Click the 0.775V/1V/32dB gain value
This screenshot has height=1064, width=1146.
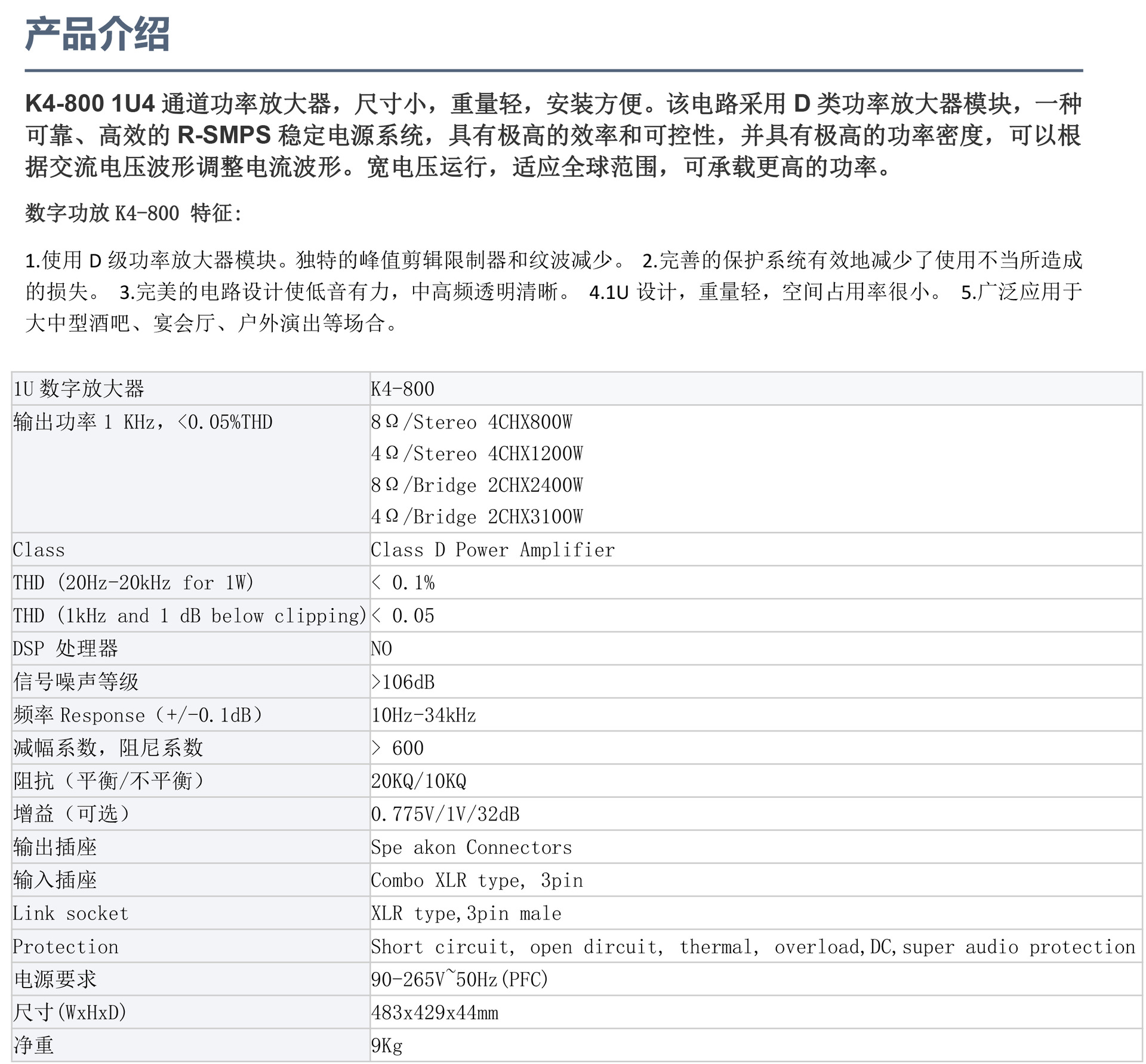coord(445,814)
